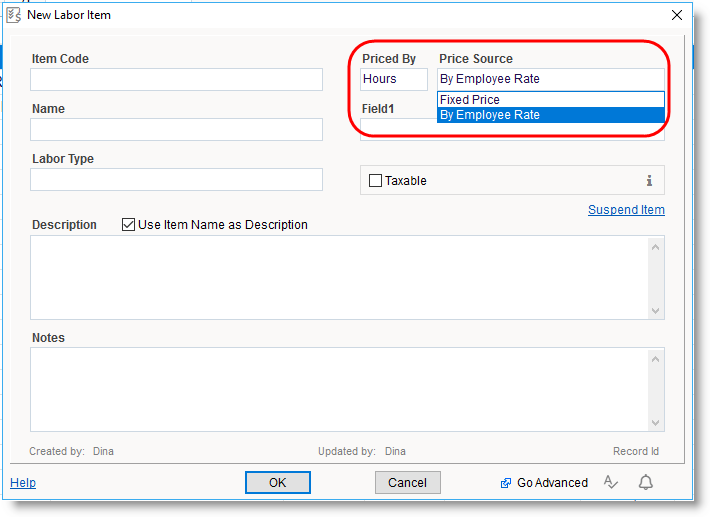
Task: Close the New Labor Item dialog
Action: [x=677, y=15]
